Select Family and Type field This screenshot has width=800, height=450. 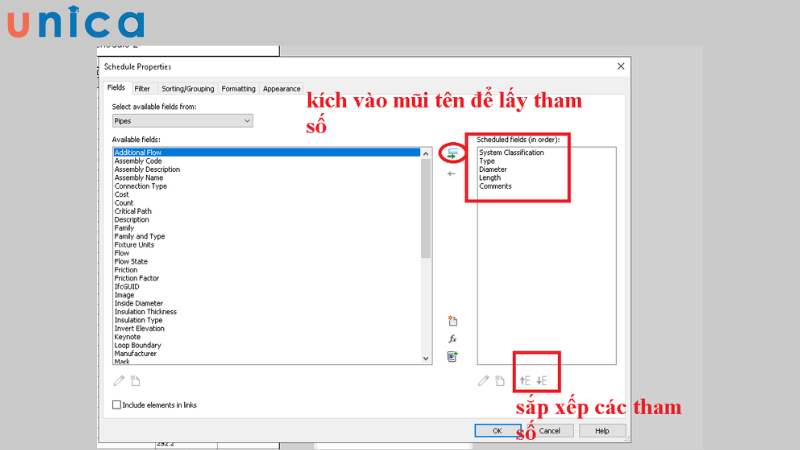tap(140, 236)
